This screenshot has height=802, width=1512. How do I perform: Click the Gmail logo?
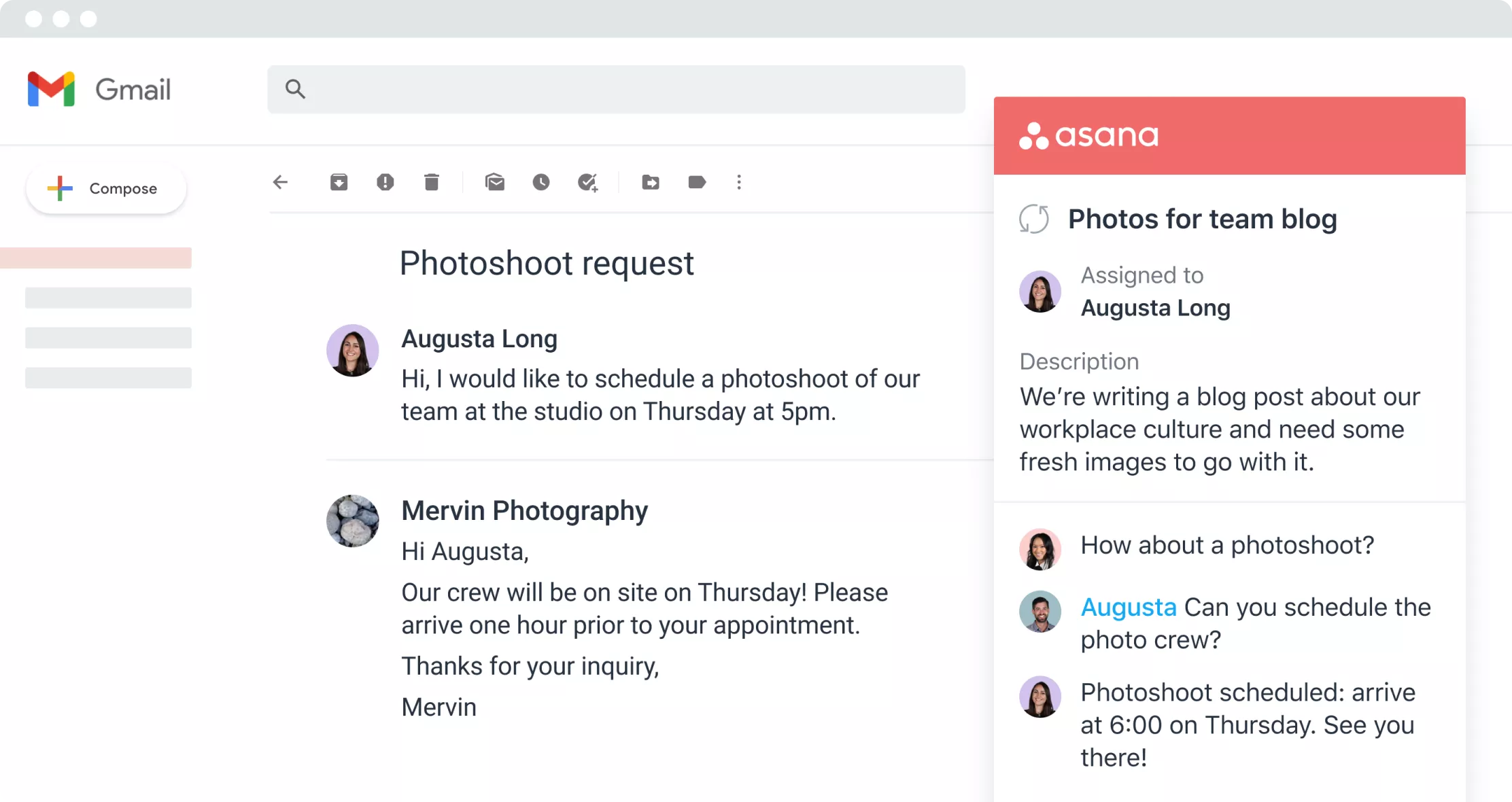point(99,89)
